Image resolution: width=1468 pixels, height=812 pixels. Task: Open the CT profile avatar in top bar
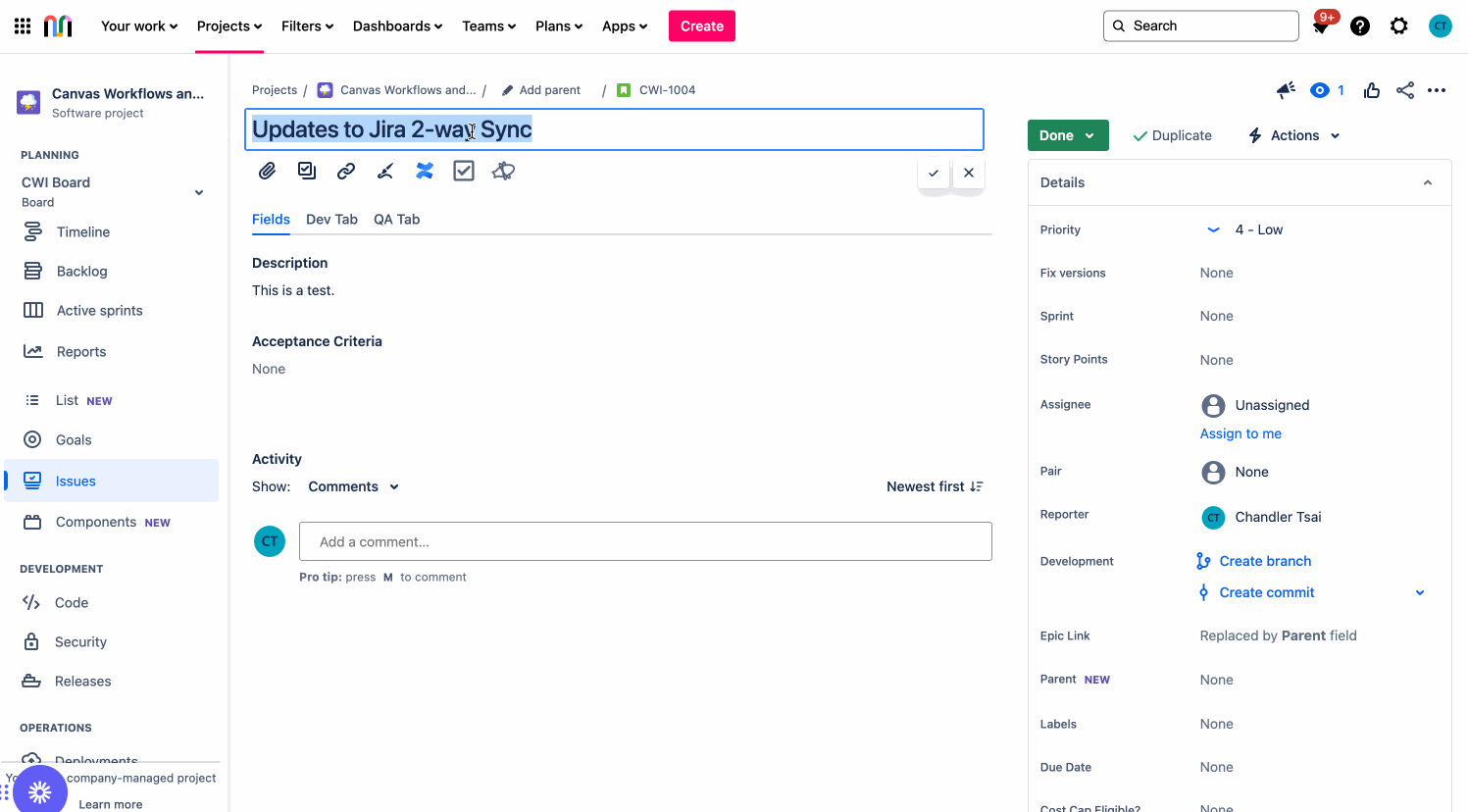(x=1441, y=26)
